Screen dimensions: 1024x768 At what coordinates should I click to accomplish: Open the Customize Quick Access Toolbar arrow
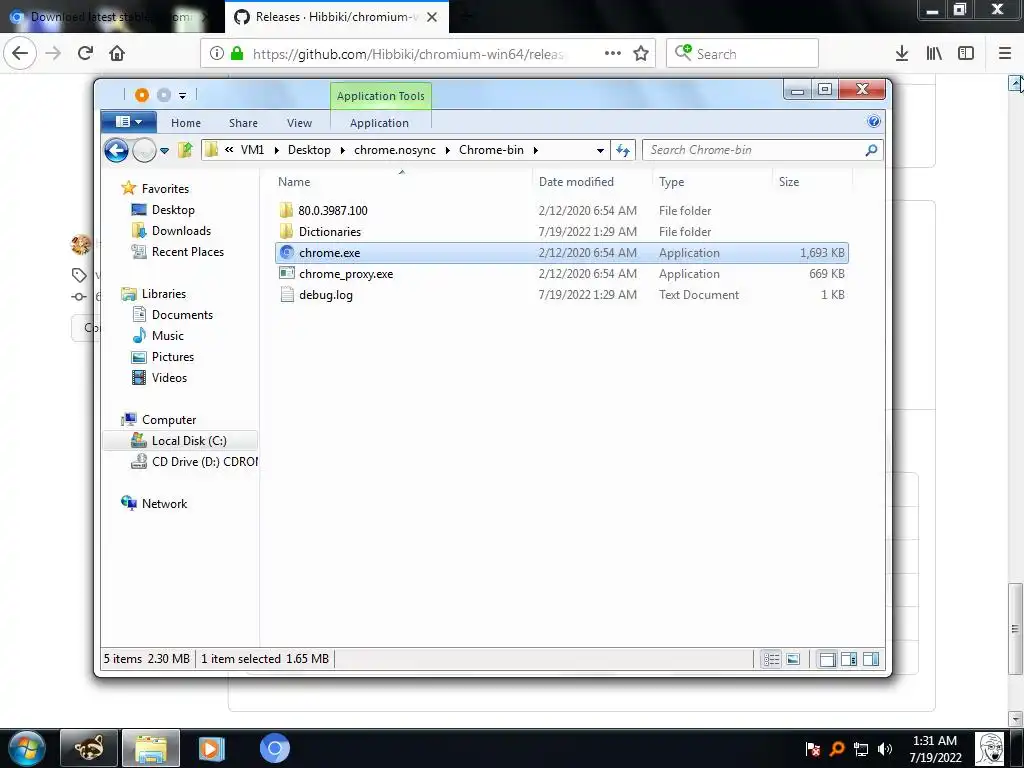tap(182, 96)
